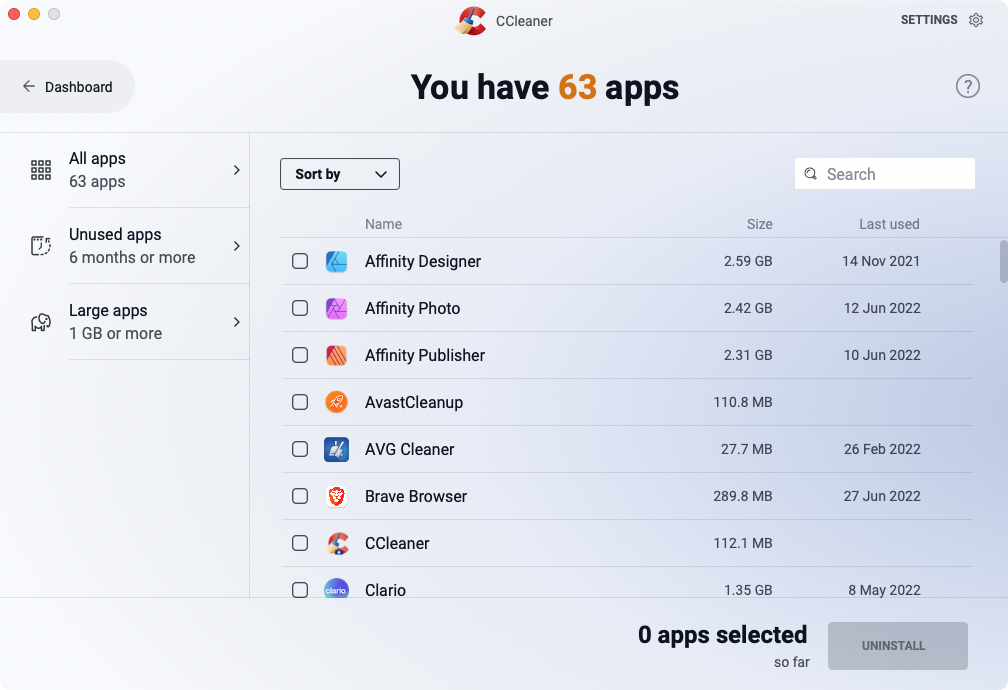The height and width of the screenshot is (690, 1008).
Task: Click the UNINSTALL button
Action: pyautogui.click(x=897, y=646)
